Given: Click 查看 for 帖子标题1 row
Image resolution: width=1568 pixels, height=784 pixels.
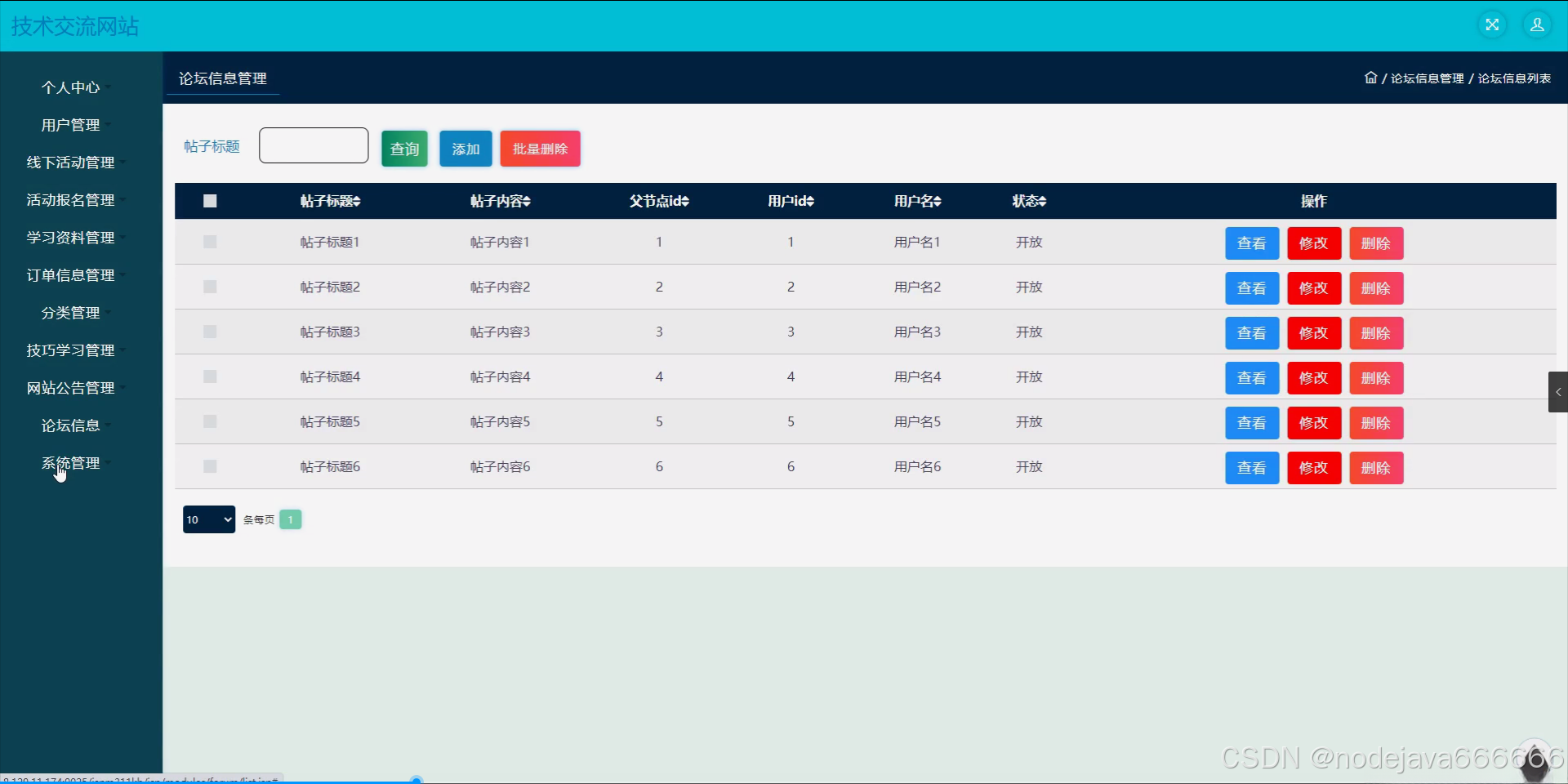Looking at the screenshot, I should pos(1252,243).
